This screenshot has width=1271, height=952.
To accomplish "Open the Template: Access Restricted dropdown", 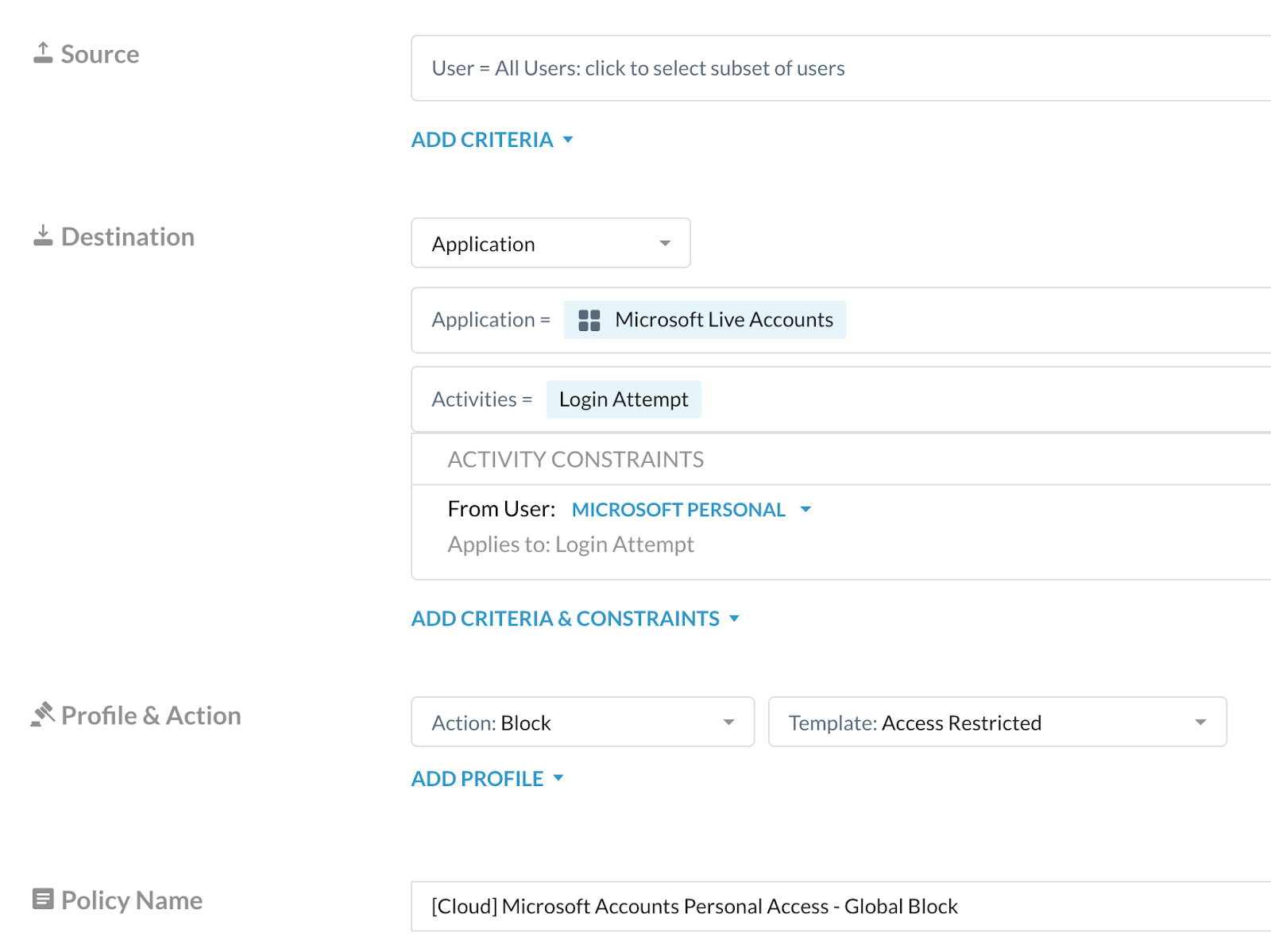I will tap(997, 722).
